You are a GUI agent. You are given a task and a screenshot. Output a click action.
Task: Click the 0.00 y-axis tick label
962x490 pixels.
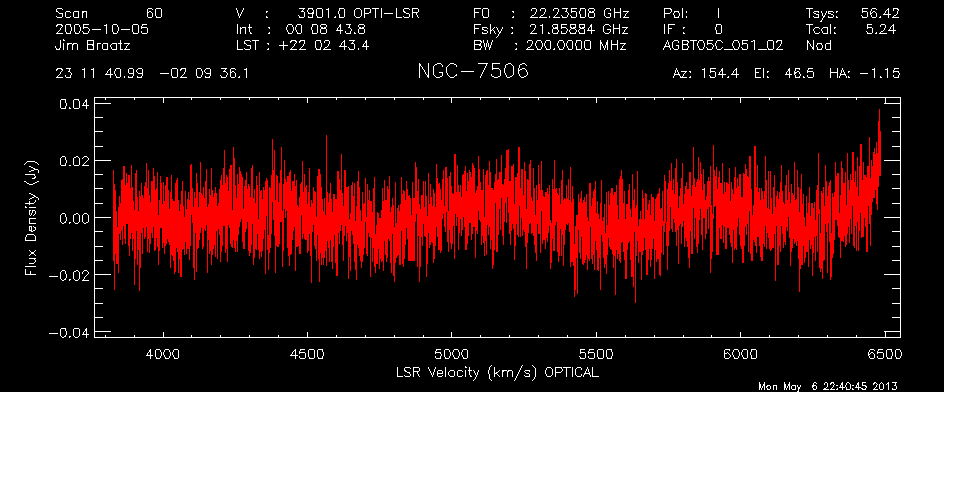pyautogui.click(x=74, y=218)
